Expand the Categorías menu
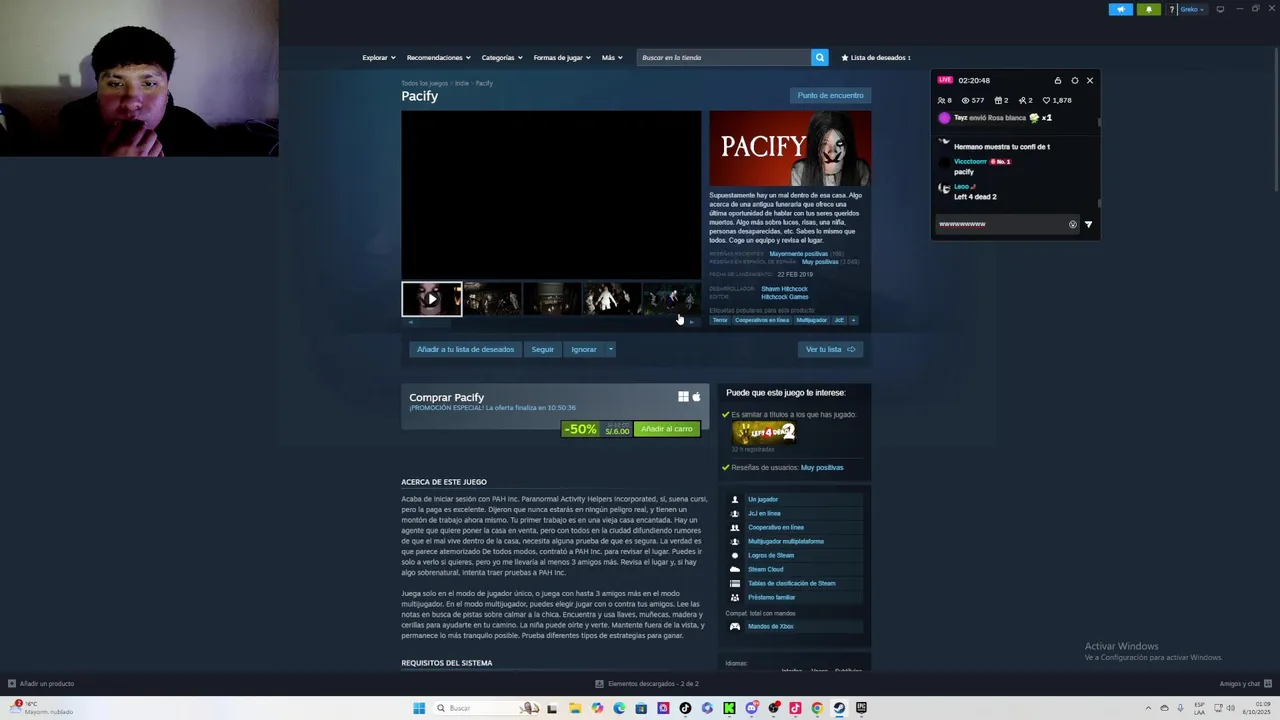1280x720 pixels. click(x=501, y=57)
